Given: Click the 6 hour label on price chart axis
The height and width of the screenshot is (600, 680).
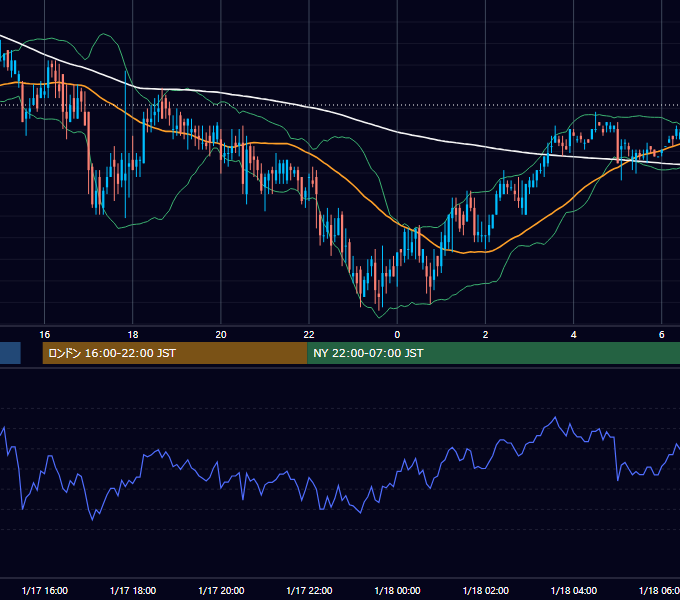Looking at the screenshot, I should tap(661, 335).
